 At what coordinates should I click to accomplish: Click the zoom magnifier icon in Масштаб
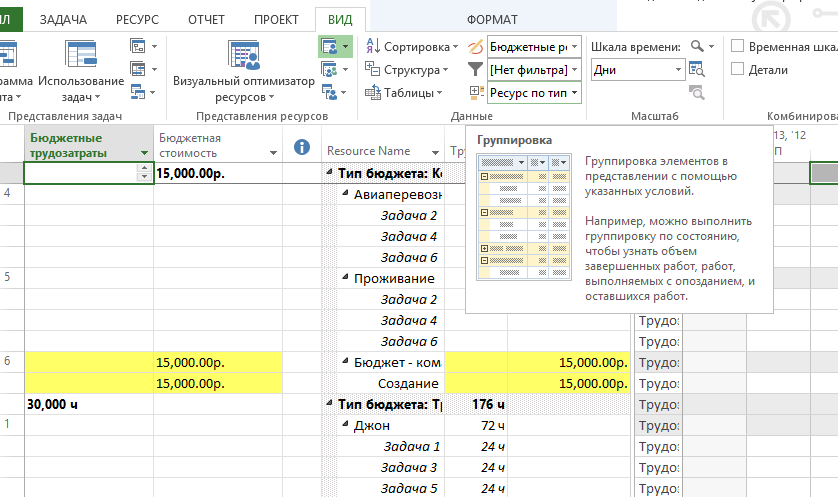tap(699, 46)
